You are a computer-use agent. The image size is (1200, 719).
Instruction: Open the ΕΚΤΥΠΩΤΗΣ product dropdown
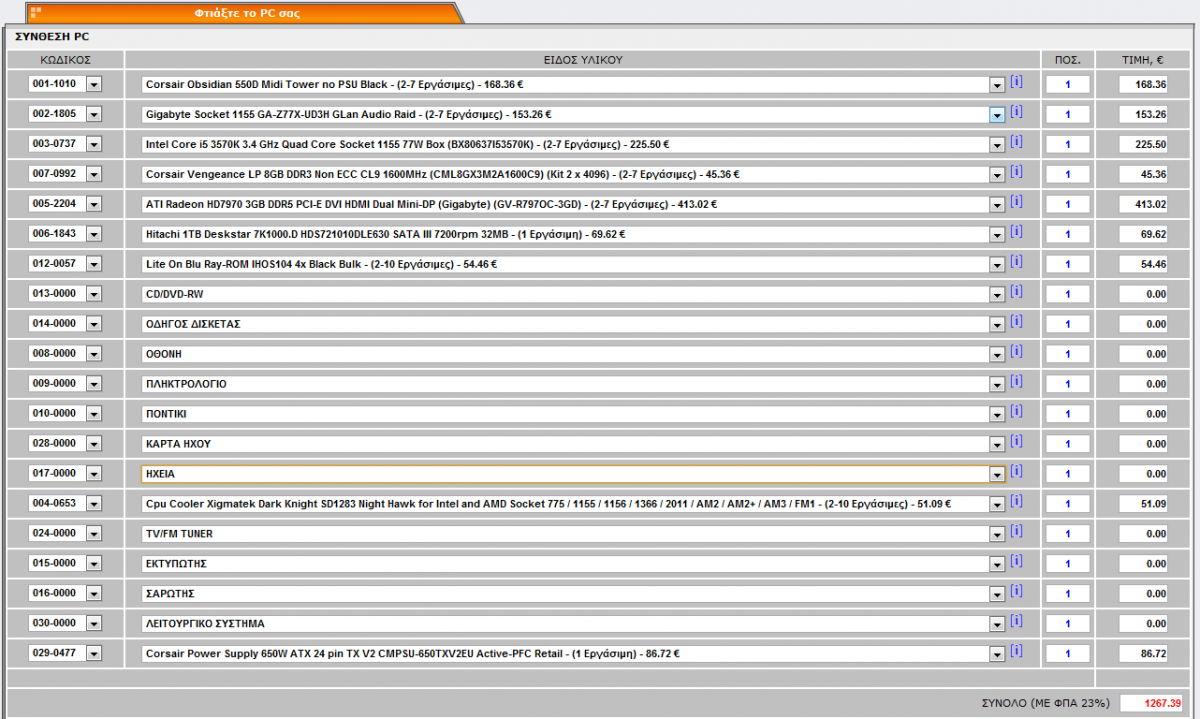pyautogui.click(x=997, y=564)
